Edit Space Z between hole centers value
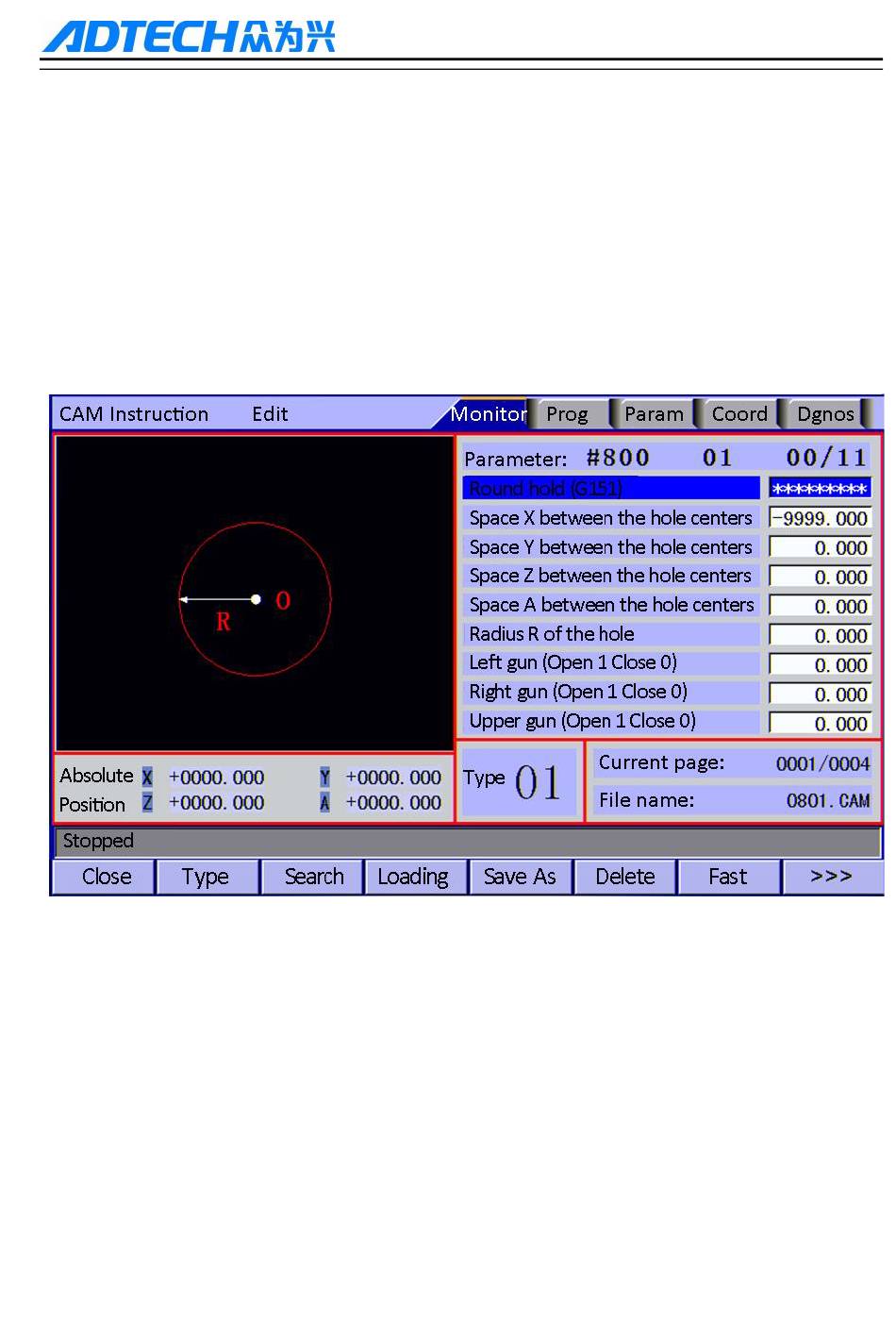Image resolution: width=896 pixels, height=1339 pixels. pyautogui.click(x=820, y=577)
